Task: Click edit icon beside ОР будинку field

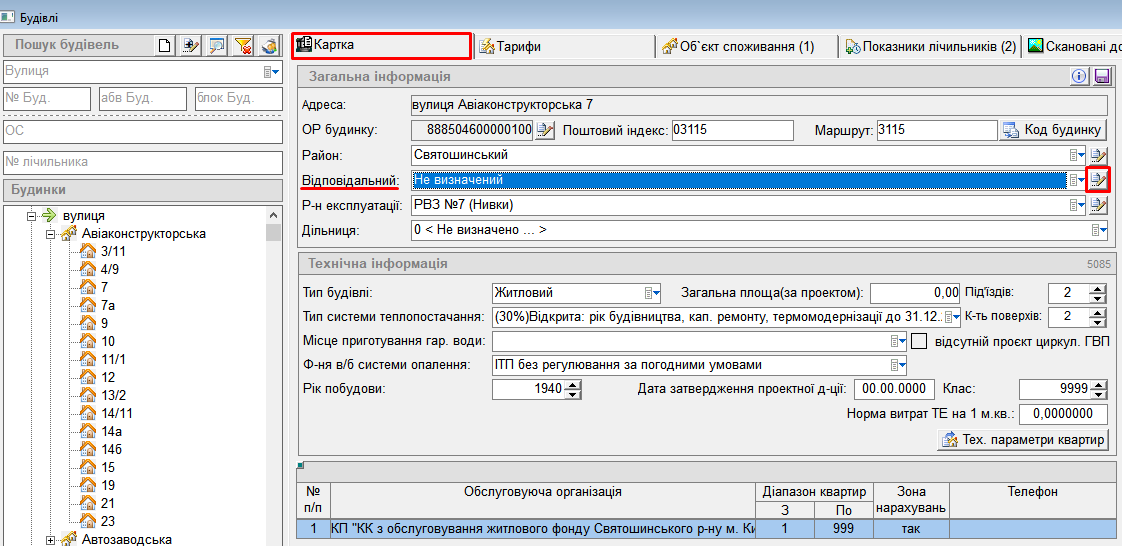Action: click(545, 130)
